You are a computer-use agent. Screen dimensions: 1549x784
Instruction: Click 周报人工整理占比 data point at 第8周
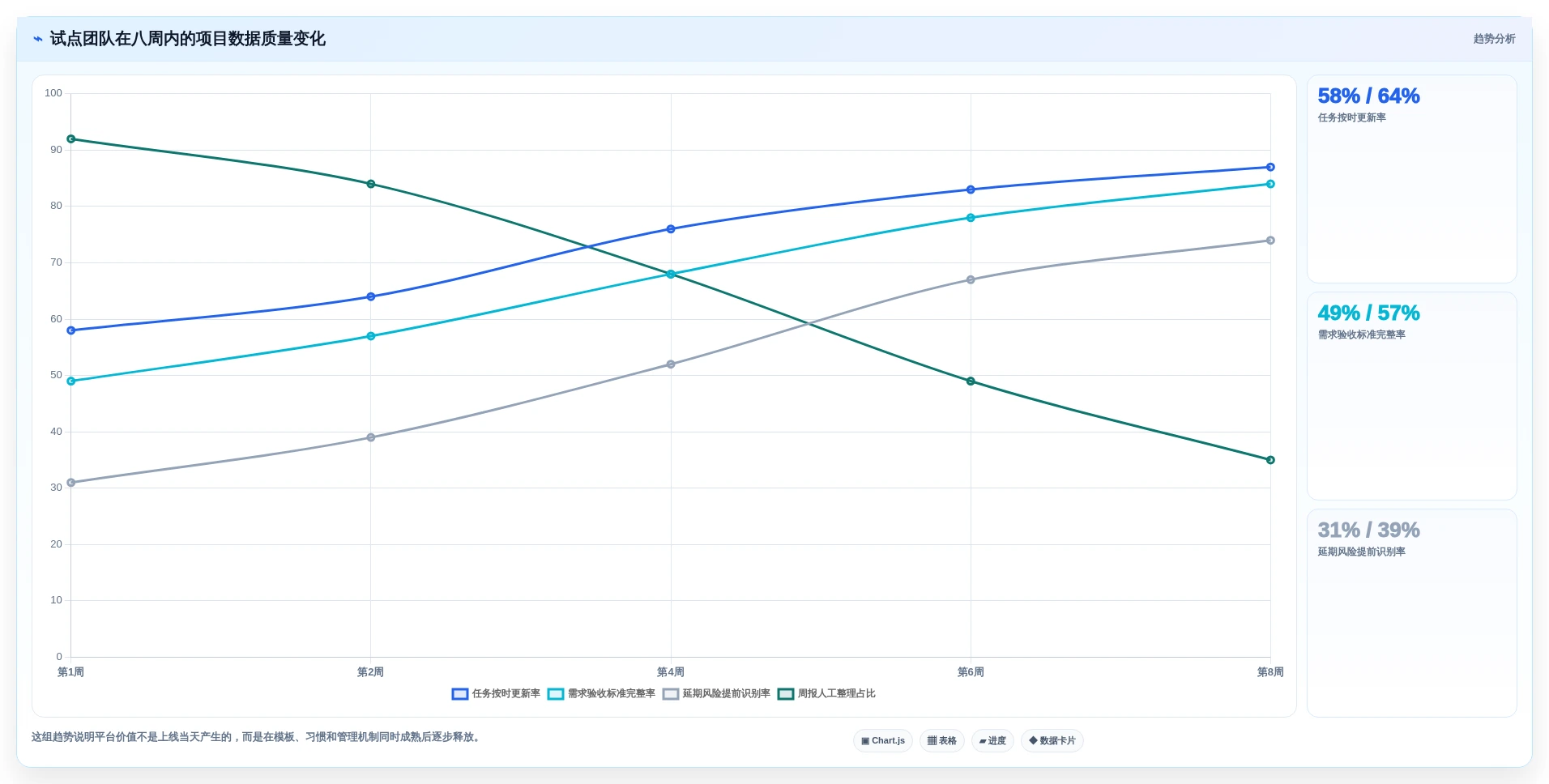tap(1270, 460)
